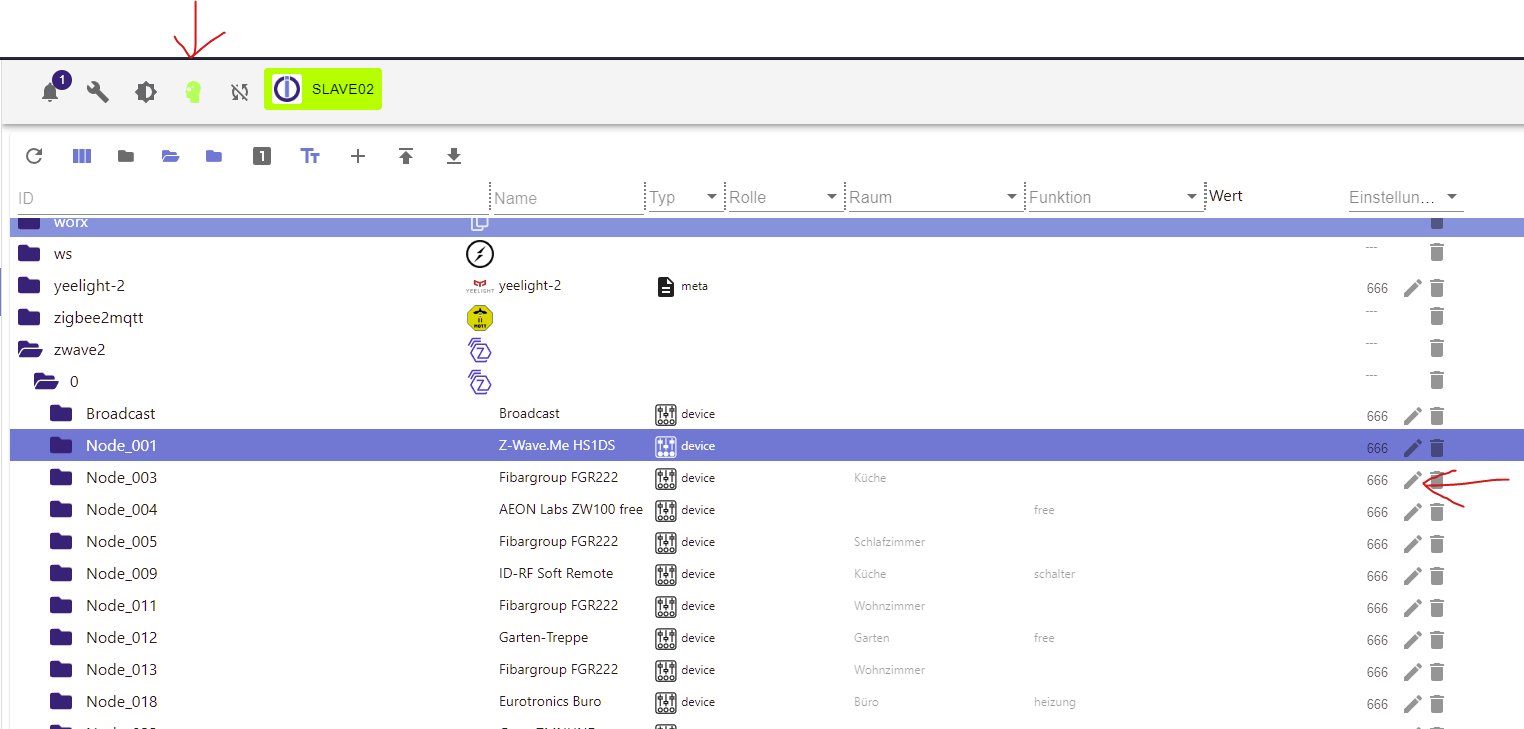Click the crossed sync arrows icon

(239, 92)
